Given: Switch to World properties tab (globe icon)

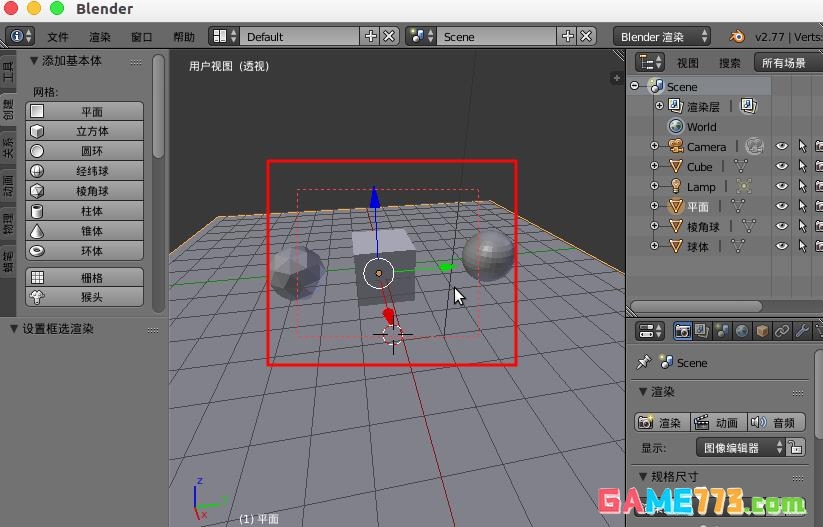Looking at the screenshot, I should tap(742, 331).
